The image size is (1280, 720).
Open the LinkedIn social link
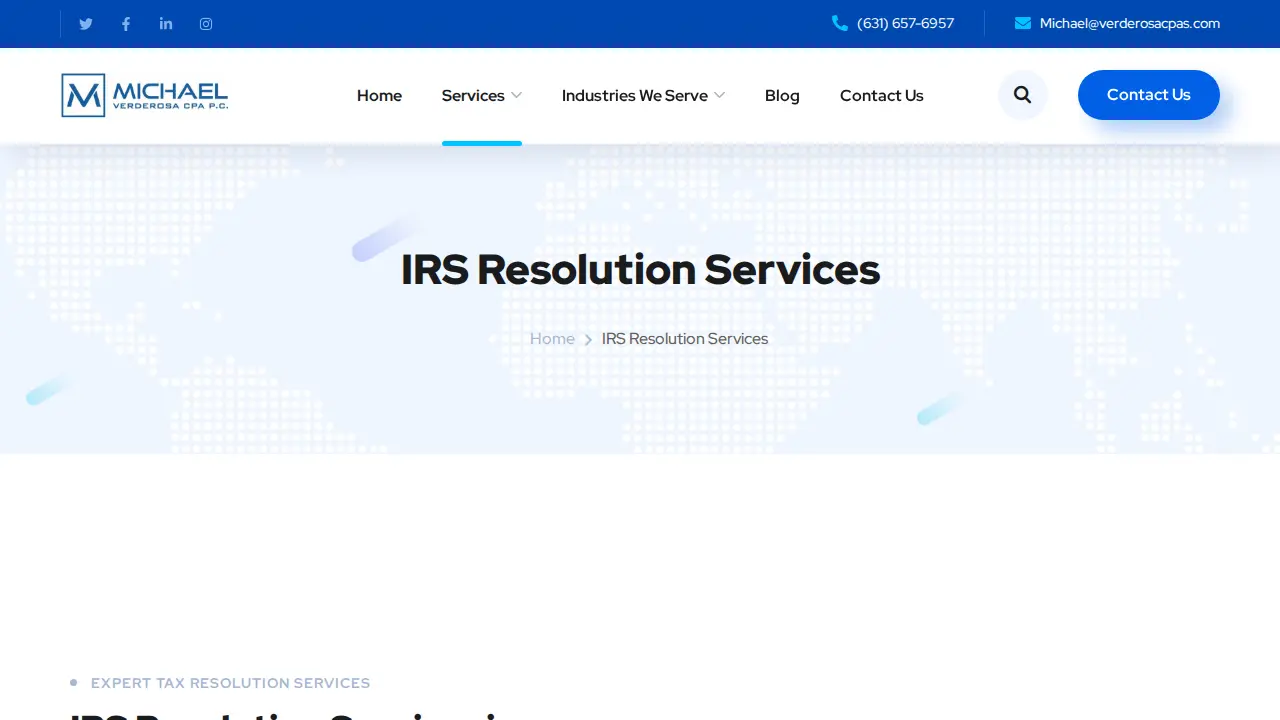pyautogui.click(x=166, y=24)
